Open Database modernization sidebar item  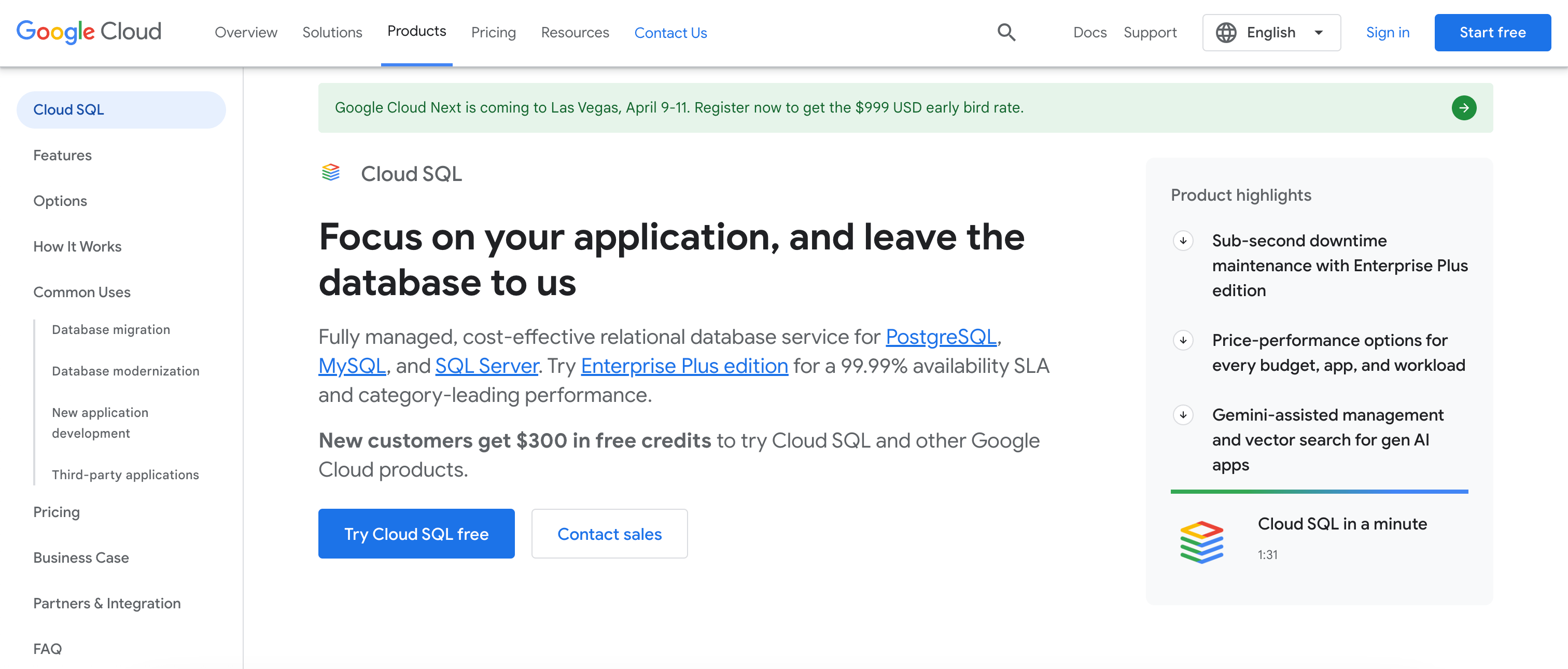[x=125, y=371]
